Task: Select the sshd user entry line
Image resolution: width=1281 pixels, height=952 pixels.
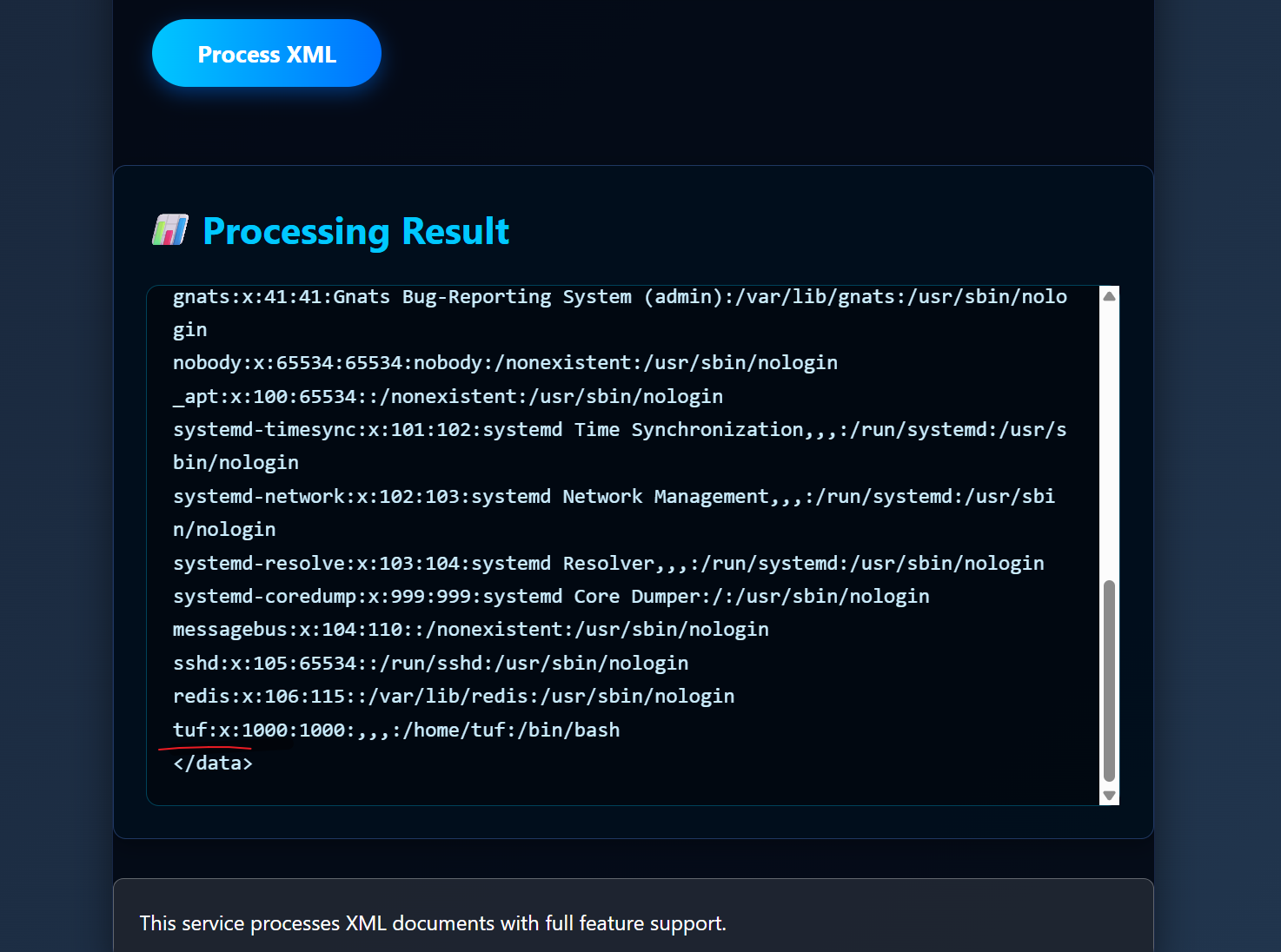Action: [x=430, y=664]
